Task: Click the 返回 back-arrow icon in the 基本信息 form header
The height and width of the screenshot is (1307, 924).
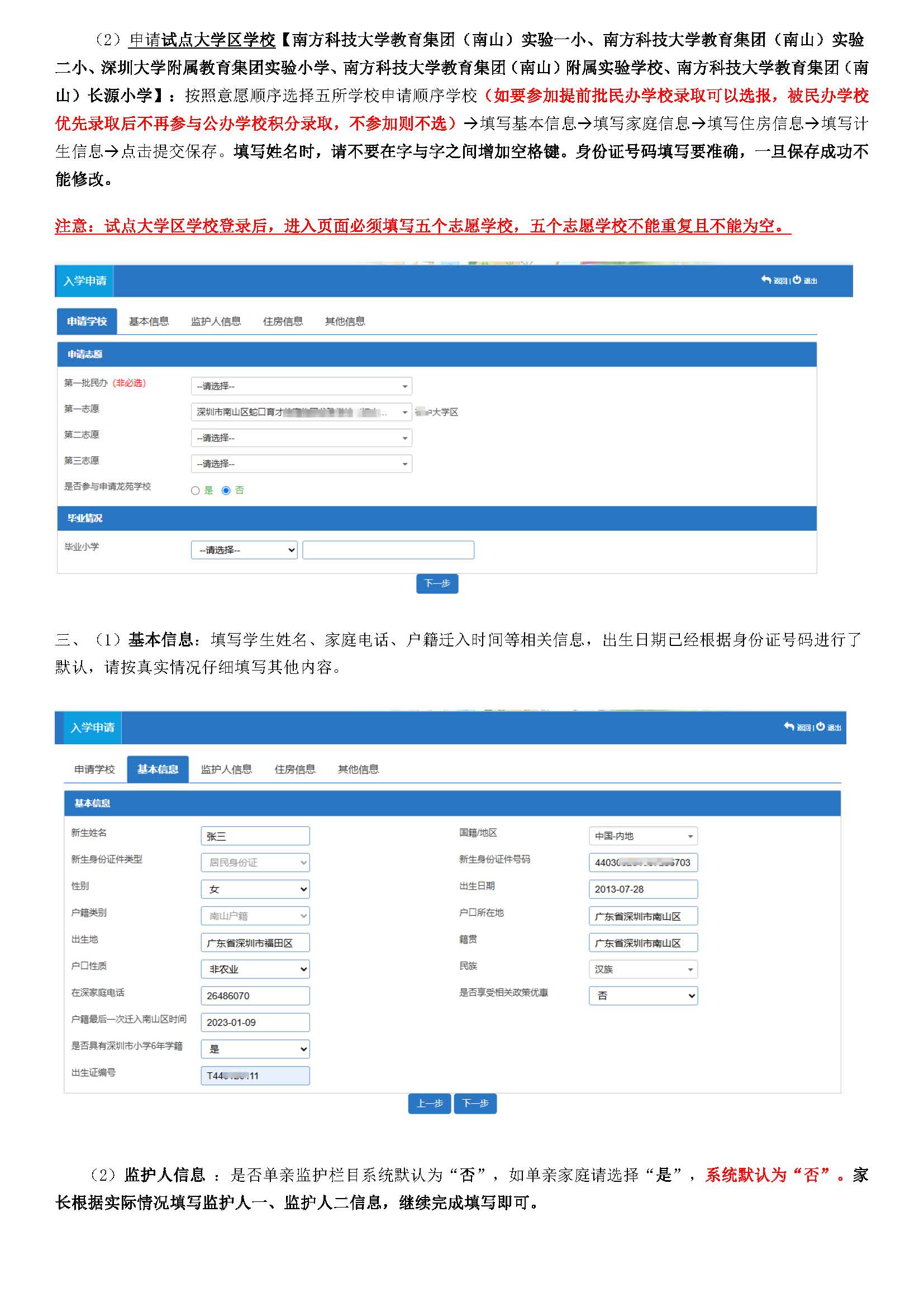Action: [x=789, y=726]
